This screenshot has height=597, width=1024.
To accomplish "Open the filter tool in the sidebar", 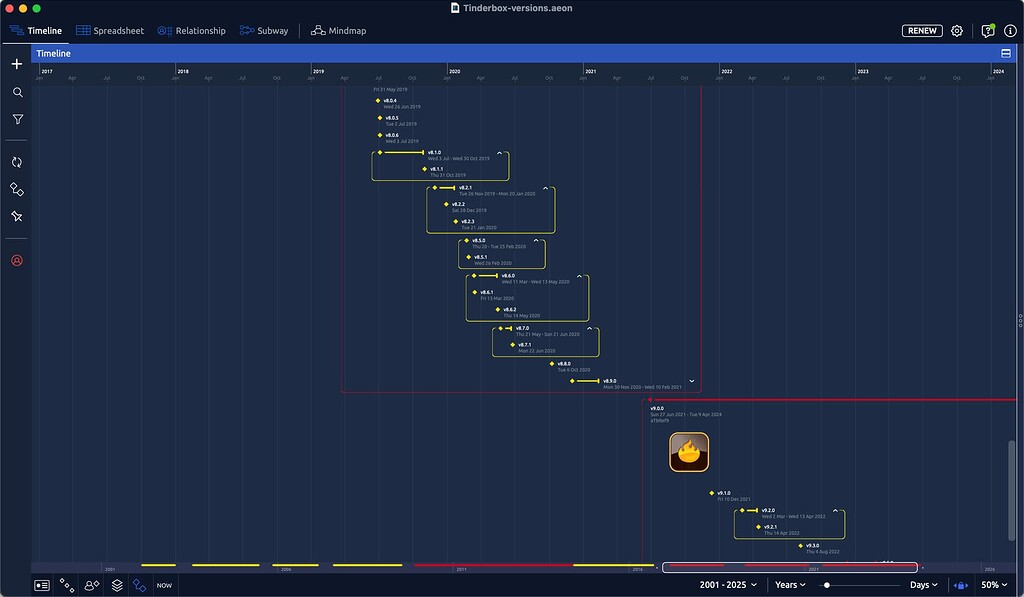I will [x=15, y=118].
